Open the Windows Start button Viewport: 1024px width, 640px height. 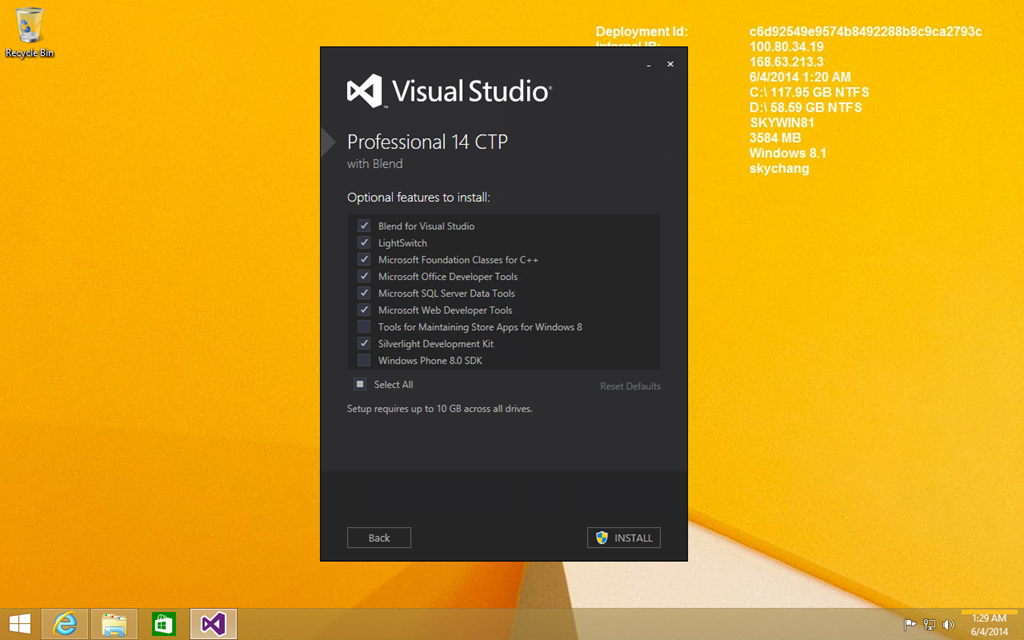20,624
